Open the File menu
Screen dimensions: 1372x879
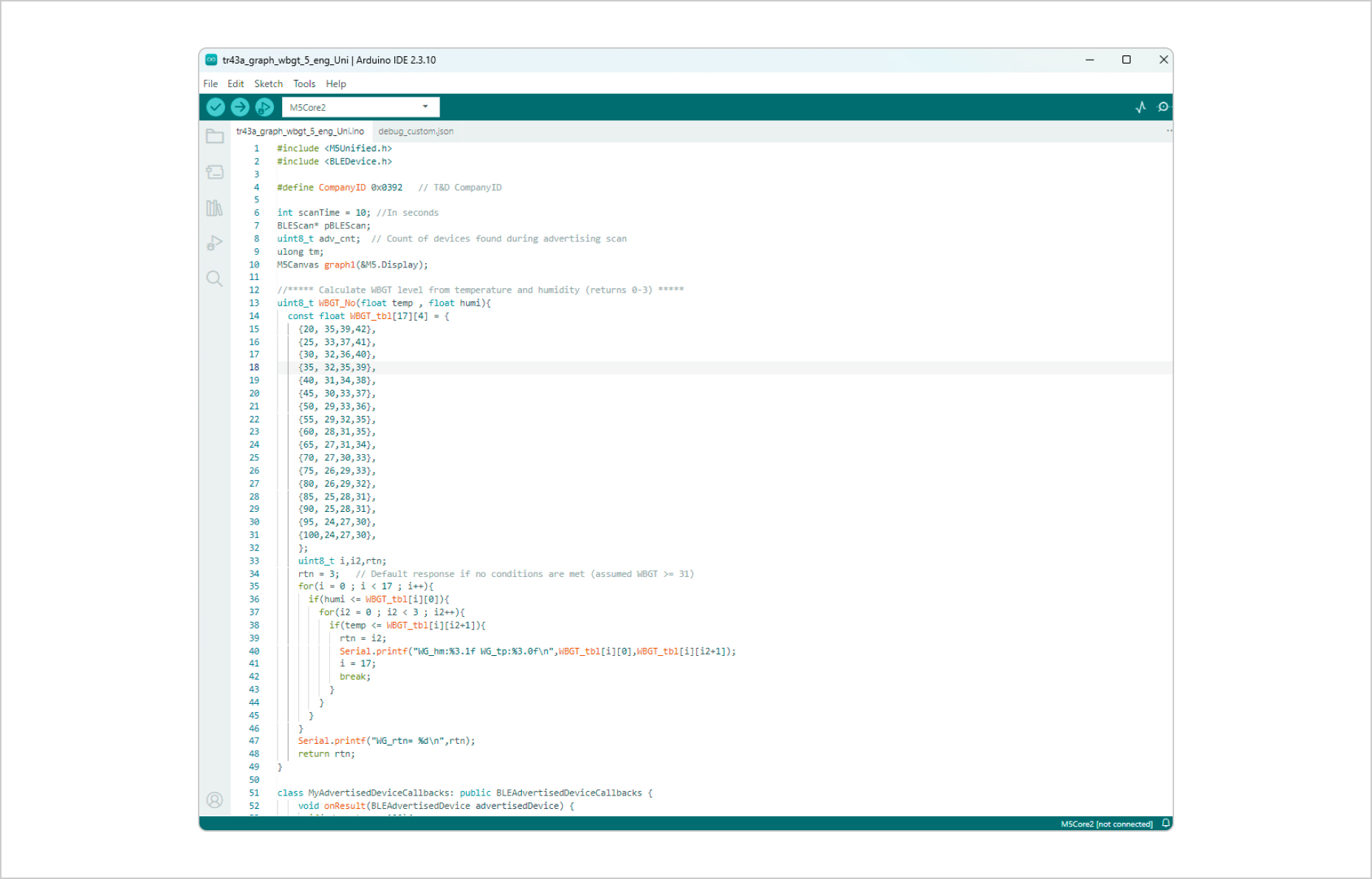point(210,83)
